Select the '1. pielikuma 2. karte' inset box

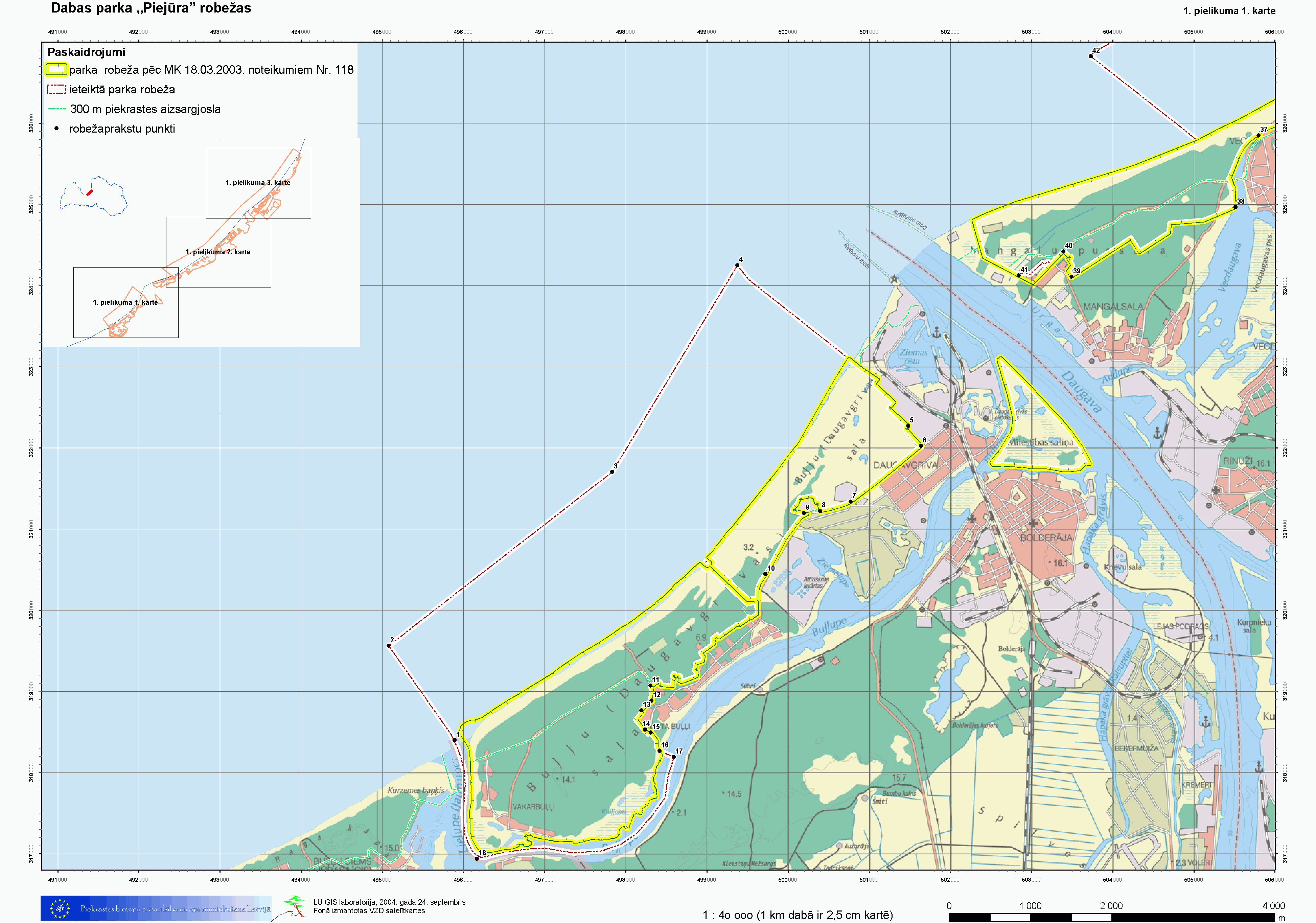[218, 252]
